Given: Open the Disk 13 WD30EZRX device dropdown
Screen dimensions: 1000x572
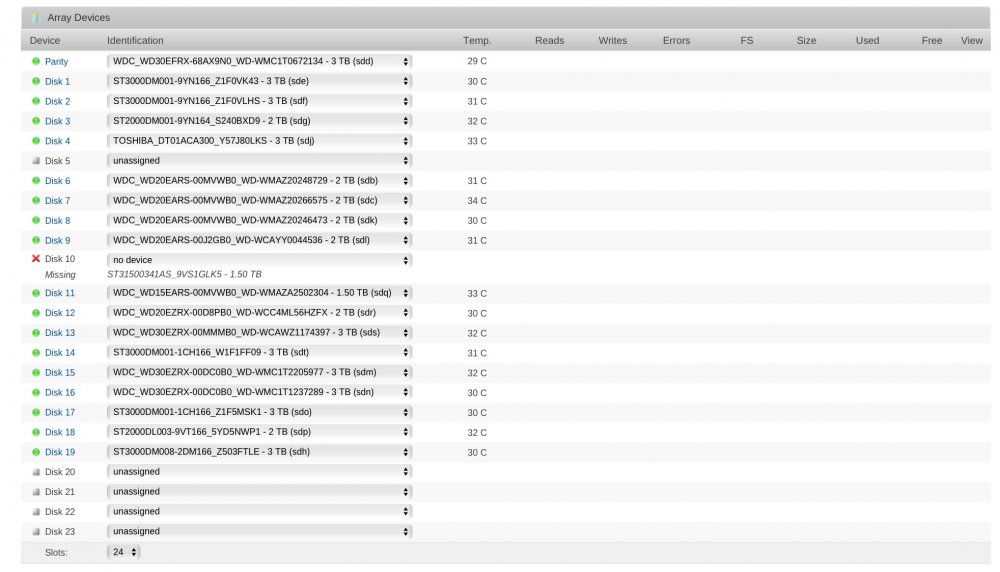Looking at the screenshot, I should 259,332.
